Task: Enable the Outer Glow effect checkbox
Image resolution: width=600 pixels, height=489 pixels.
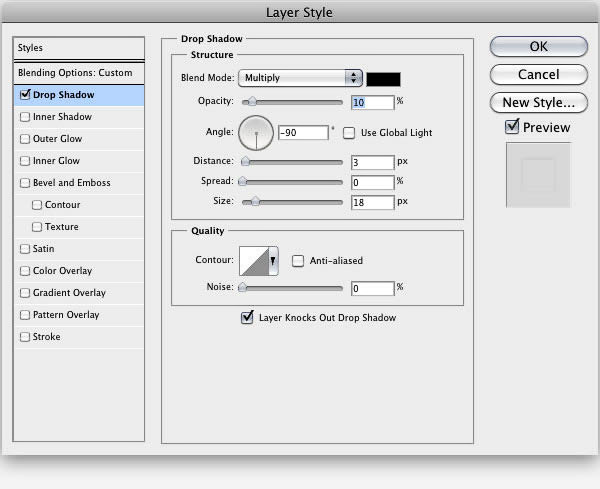Action: click(x=25, y=139)
